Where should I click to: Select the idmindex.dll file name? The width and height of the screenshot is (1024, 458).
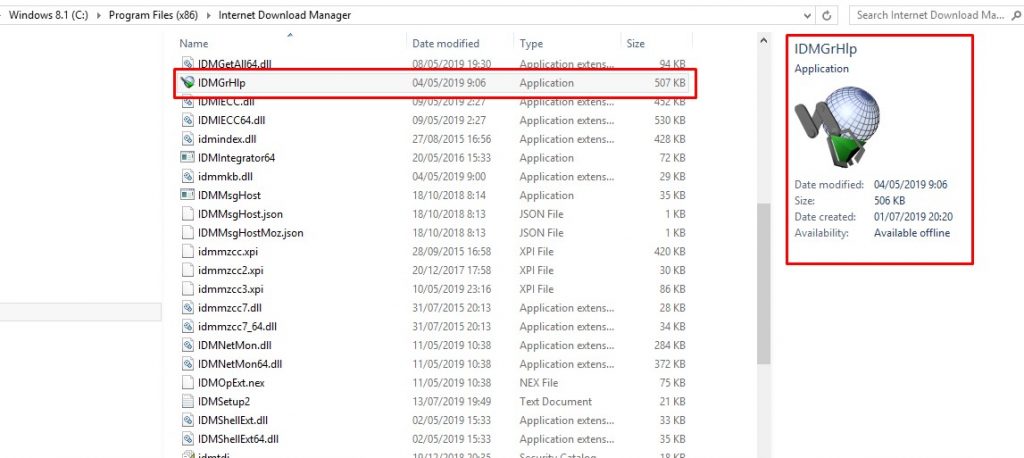(x=227, y=139)
